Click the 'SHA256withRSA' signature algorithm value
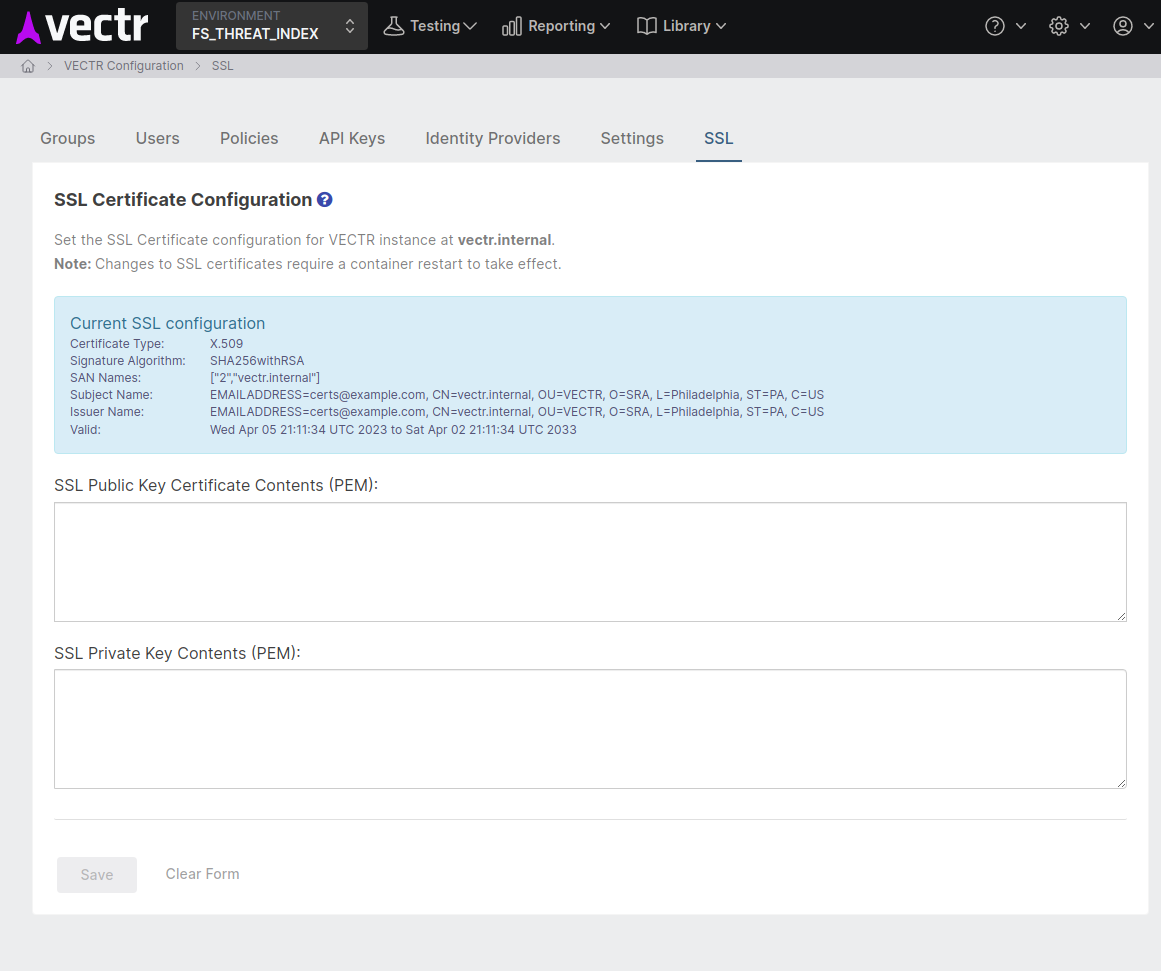The height and width of the screenshot is (971, 1161). click(257, 361)
